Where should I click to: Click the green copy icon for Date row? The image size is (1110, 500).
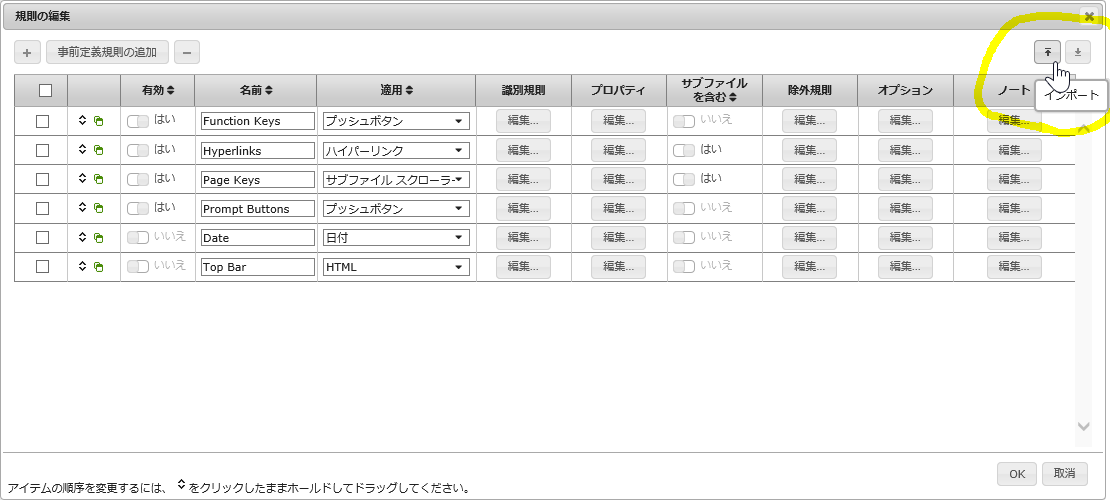[98, 238]
